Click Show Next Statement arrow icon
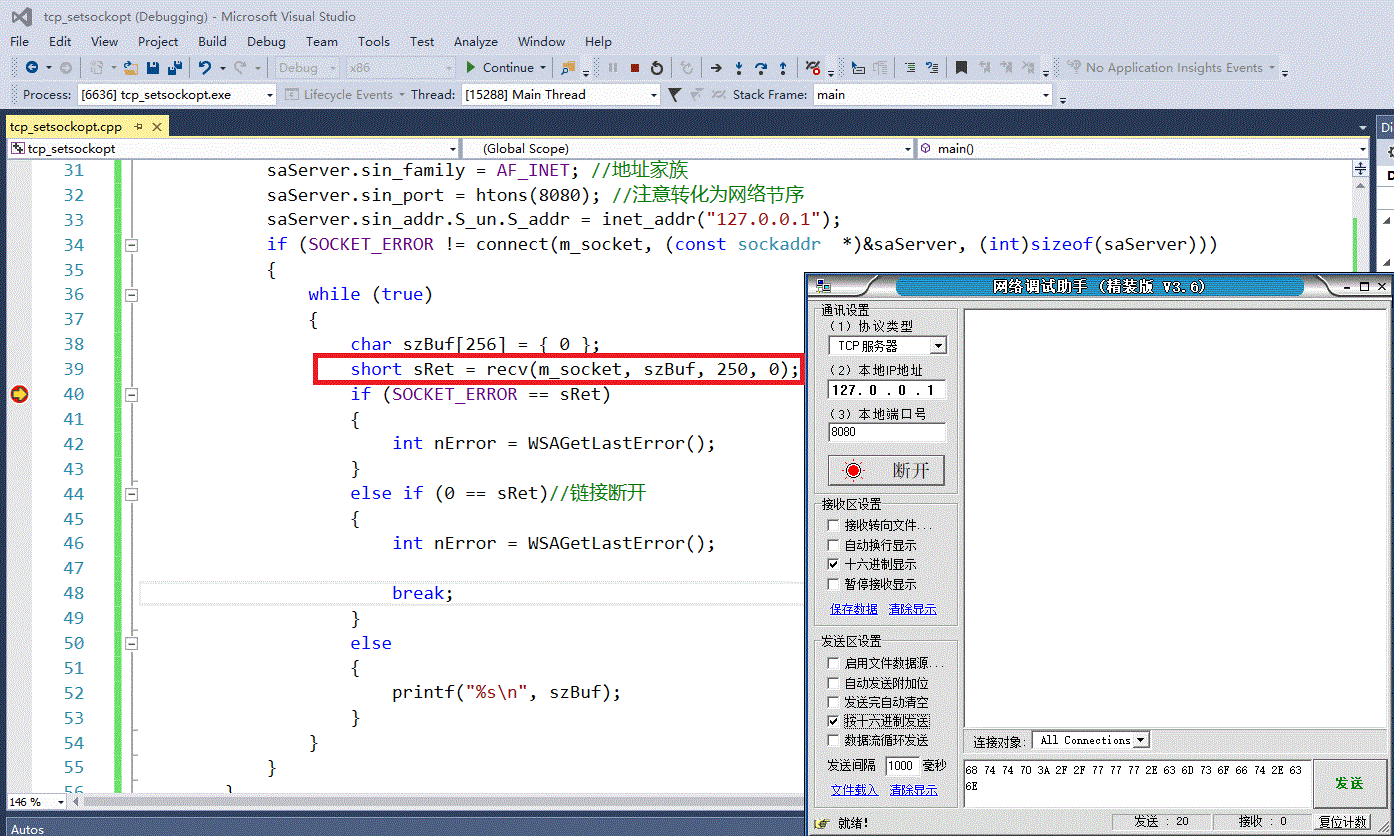The width and height of the screenshot is (1394, 836). click(x=716, y=68)
